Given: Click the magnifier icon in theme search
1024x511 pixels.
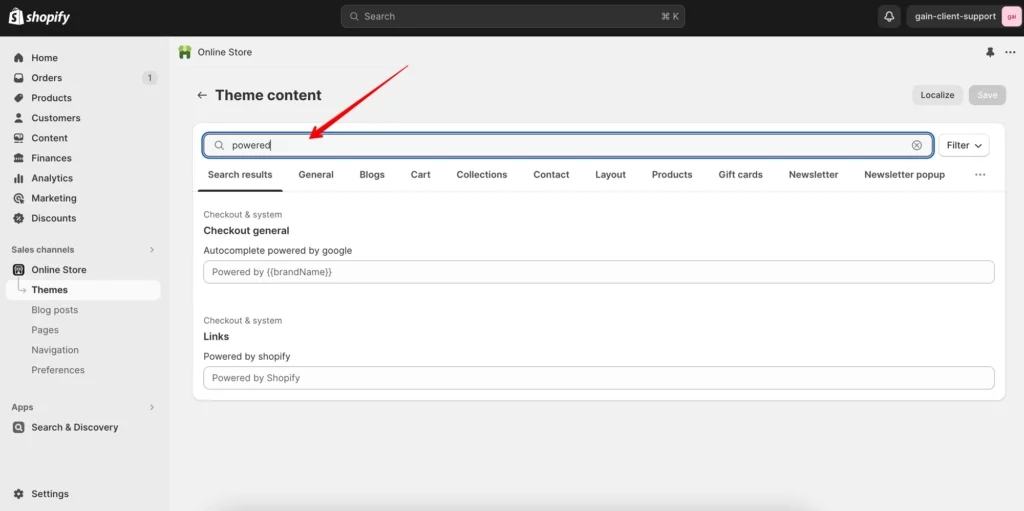Looking at the screenshot, I should 219,145.
